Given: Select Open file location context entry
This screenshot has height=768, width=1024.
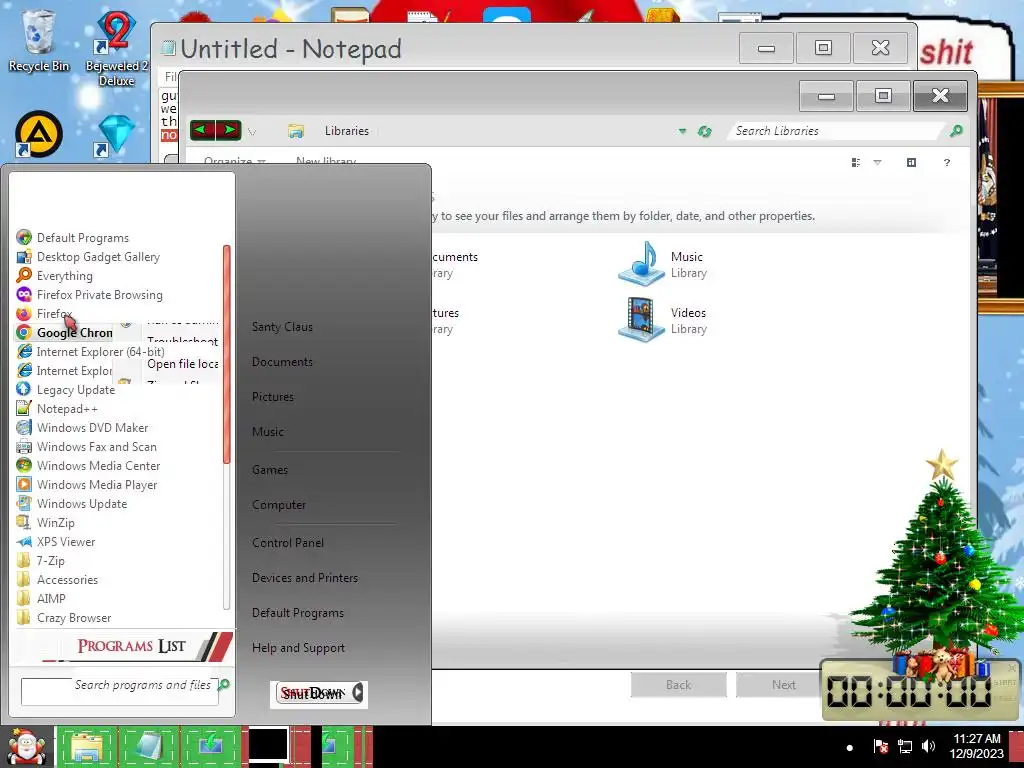Looking at the screenshot, I should point(182,364).
